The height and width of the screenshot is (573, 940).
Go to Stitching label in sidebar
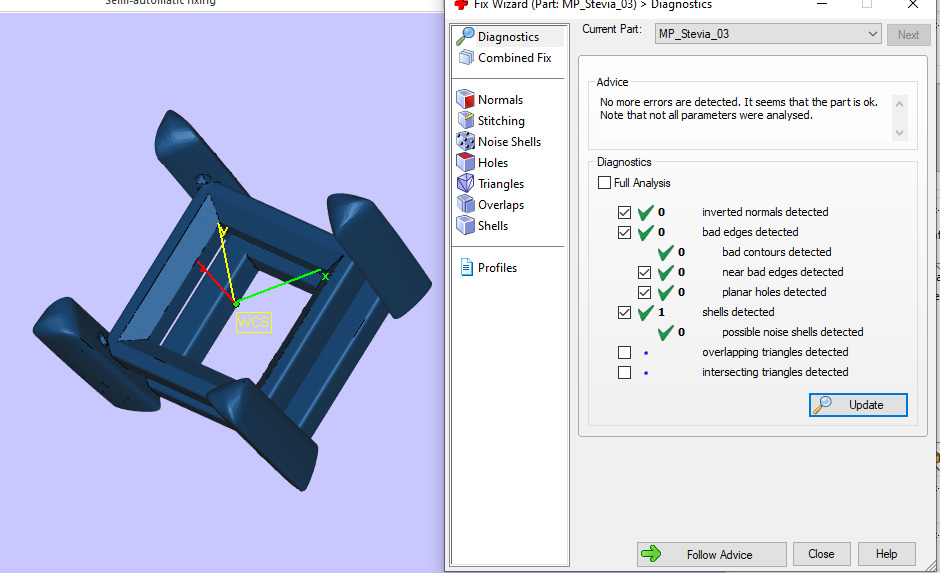[501, 120]
